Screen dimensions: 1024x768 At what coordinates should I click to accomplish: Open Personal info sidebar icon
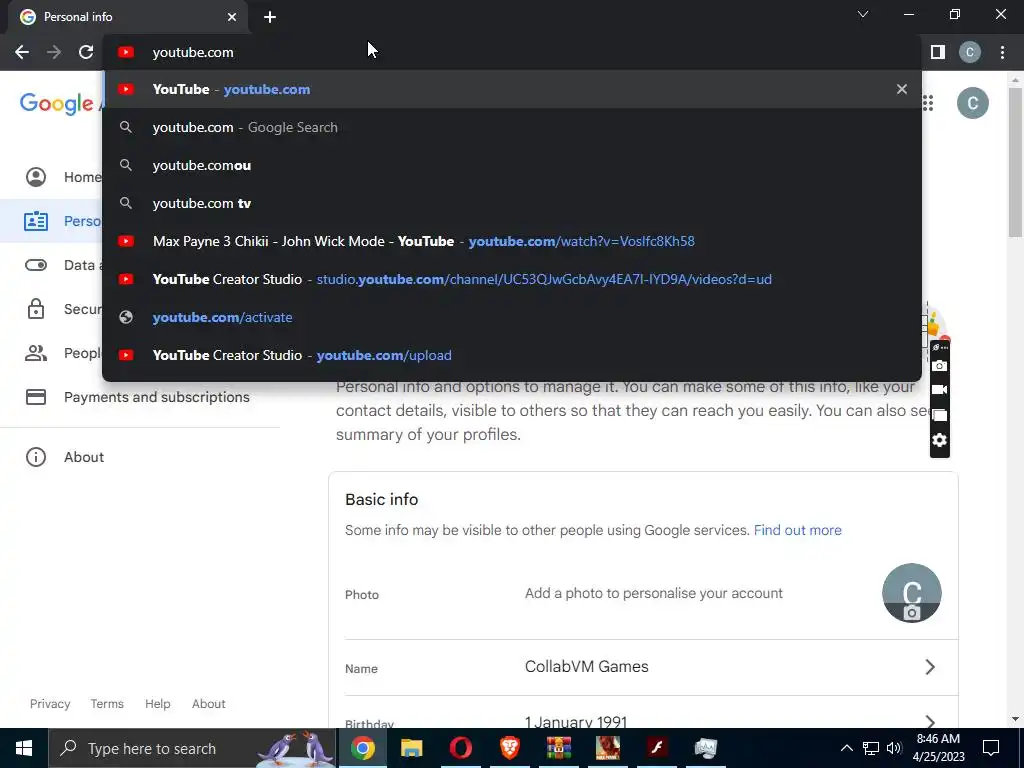point(36,221)
